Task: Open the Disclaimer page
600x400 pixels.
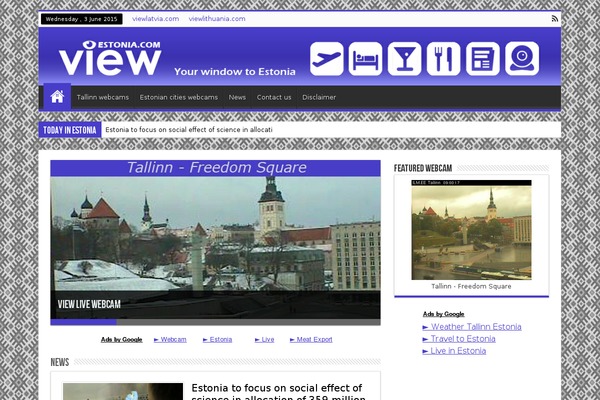Action: 319,97
